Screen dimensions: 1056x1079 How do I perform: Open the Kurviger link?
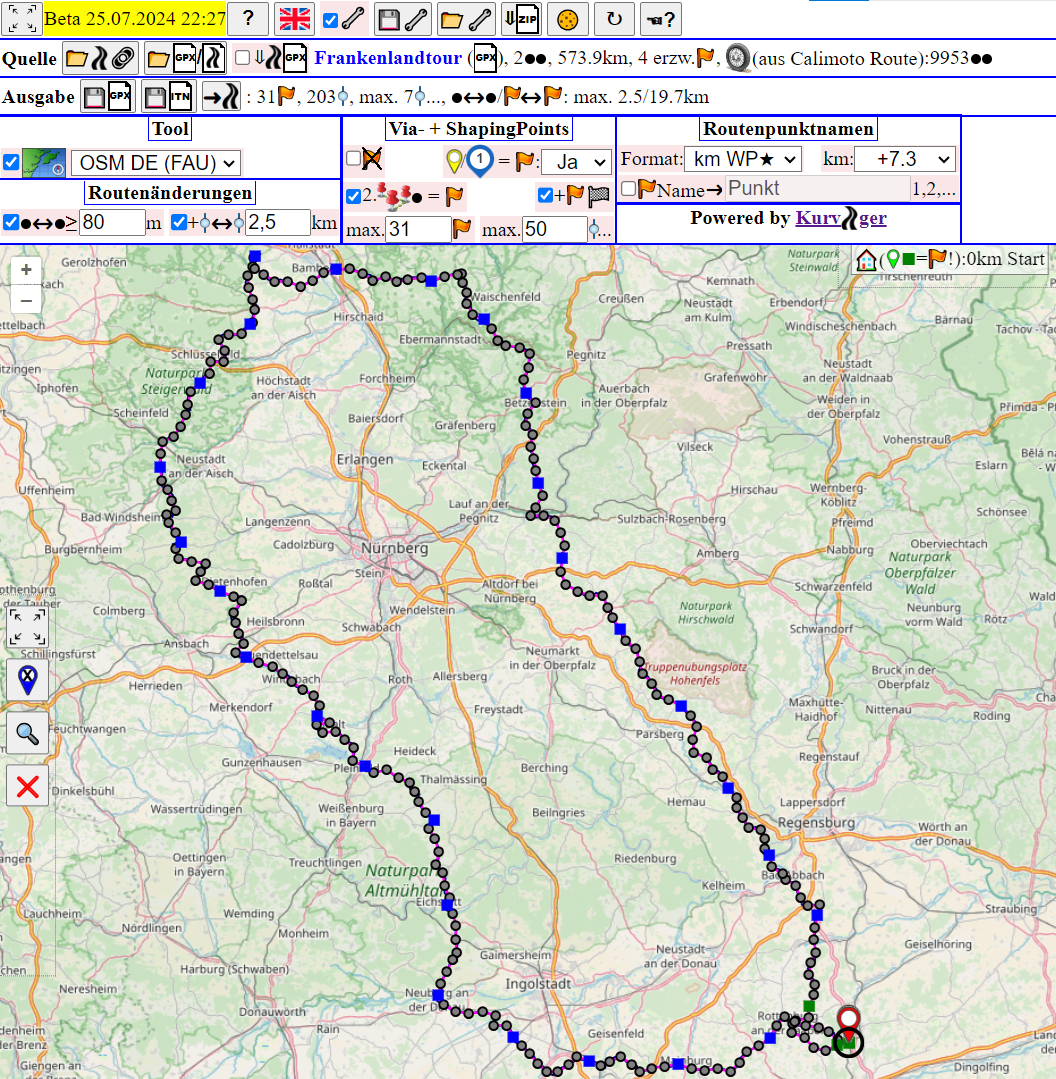click(841, 218)
